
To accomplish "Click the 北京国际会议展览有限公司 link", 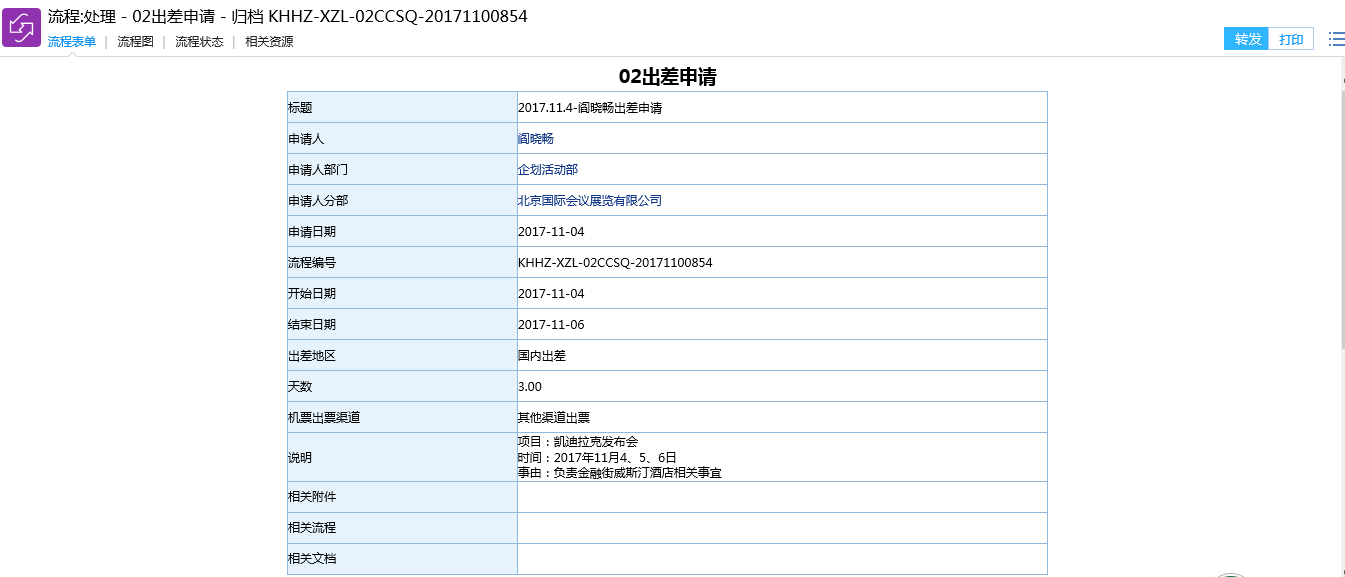I will click(x=590, y=201).
